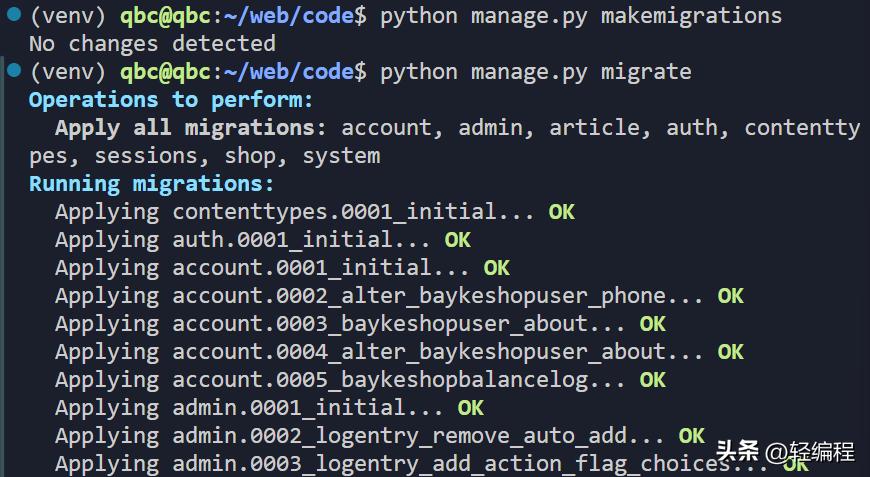Click OK status after account.0003_baykeshopuser_about
The height and width of the screenshot is (477, 870).
652,324
